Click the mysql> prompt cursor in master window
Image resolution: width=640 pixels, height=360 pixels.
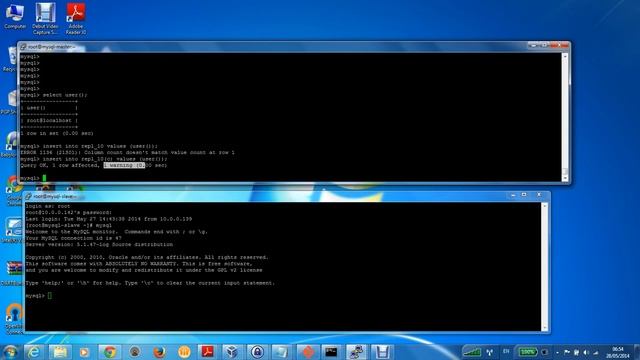pyautogui.click(x=44, y=178)
